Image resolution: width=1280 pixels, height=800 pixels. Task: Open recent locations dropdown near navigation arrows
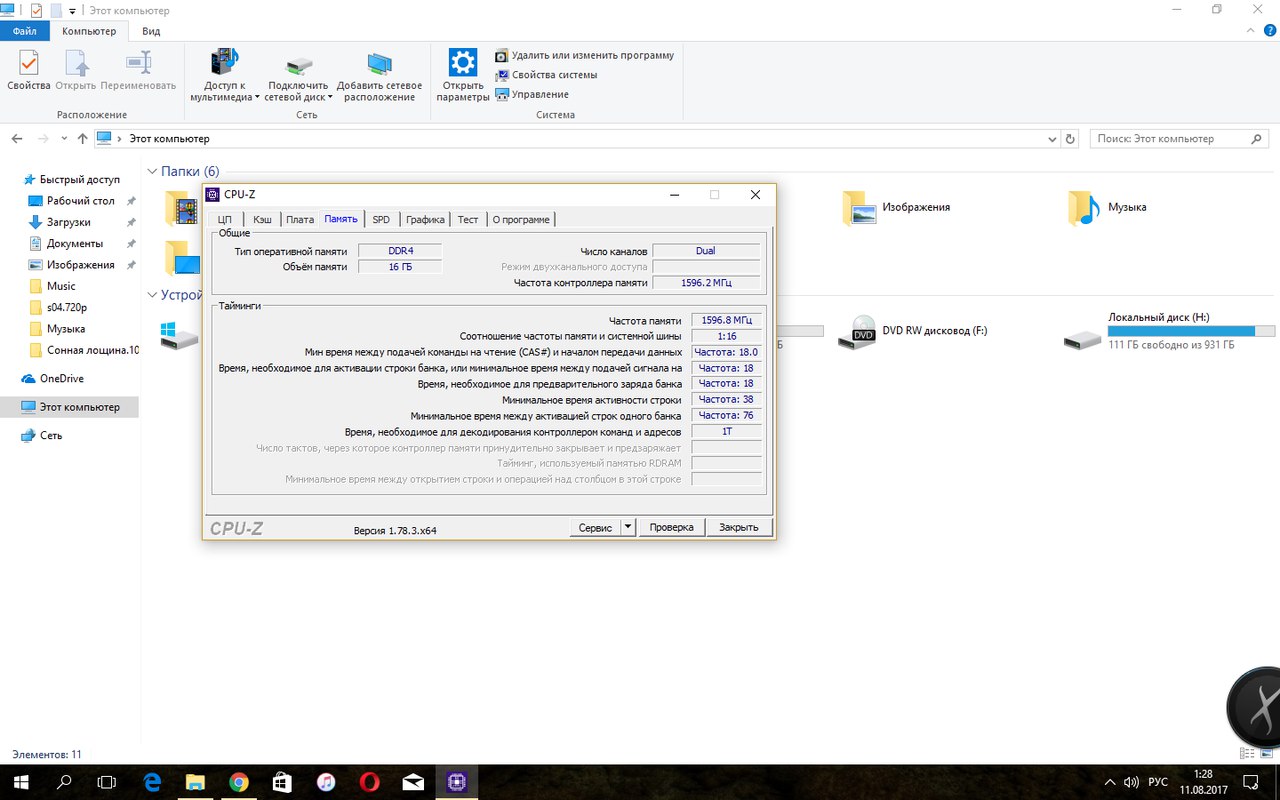(x=63, y=139)
